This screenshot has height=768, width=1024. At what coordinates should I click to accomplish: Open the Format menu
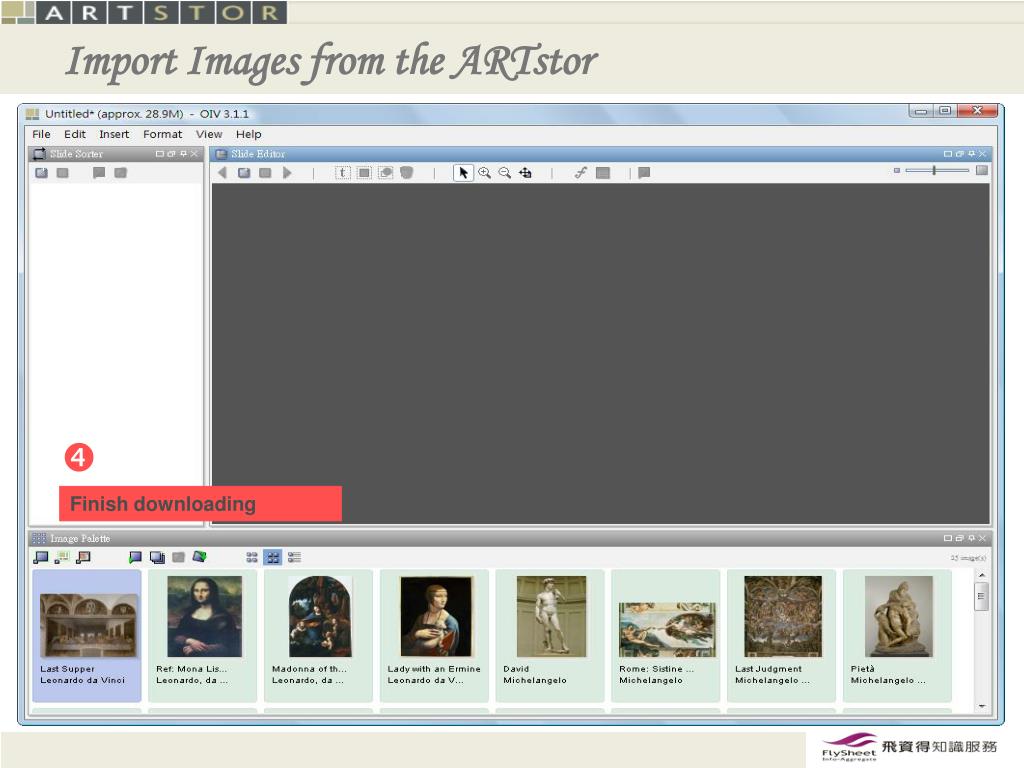[163, 134]
